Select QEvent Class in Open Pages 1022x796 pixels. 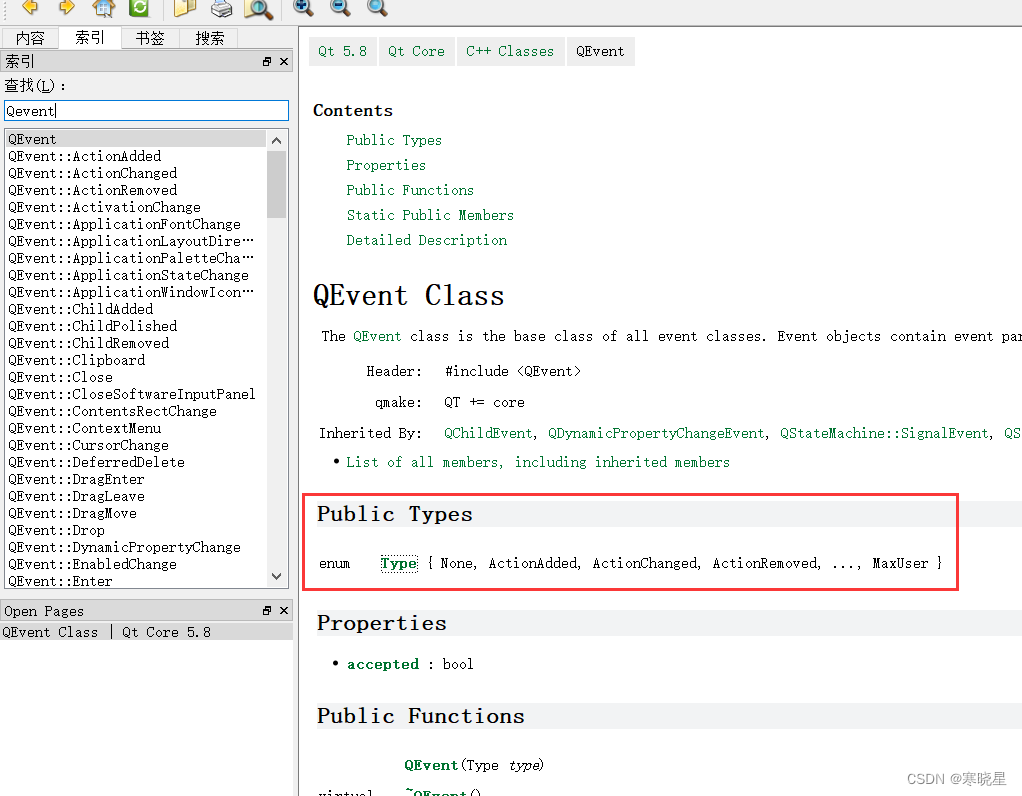click(146, 632)
